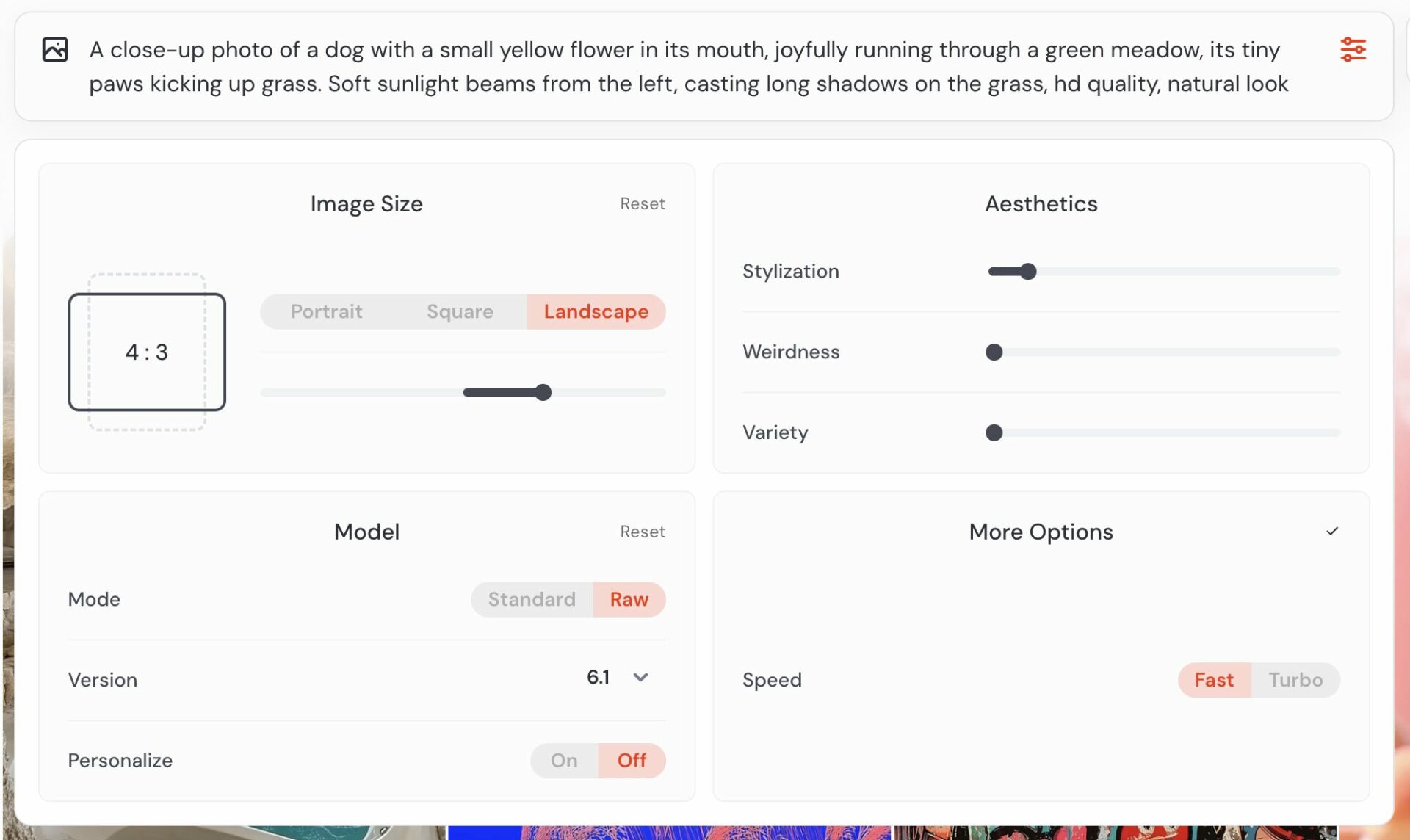Toggle the settings sliders icon
1410x840 pixels.
pyautogui.click(x=1353, y=50)
